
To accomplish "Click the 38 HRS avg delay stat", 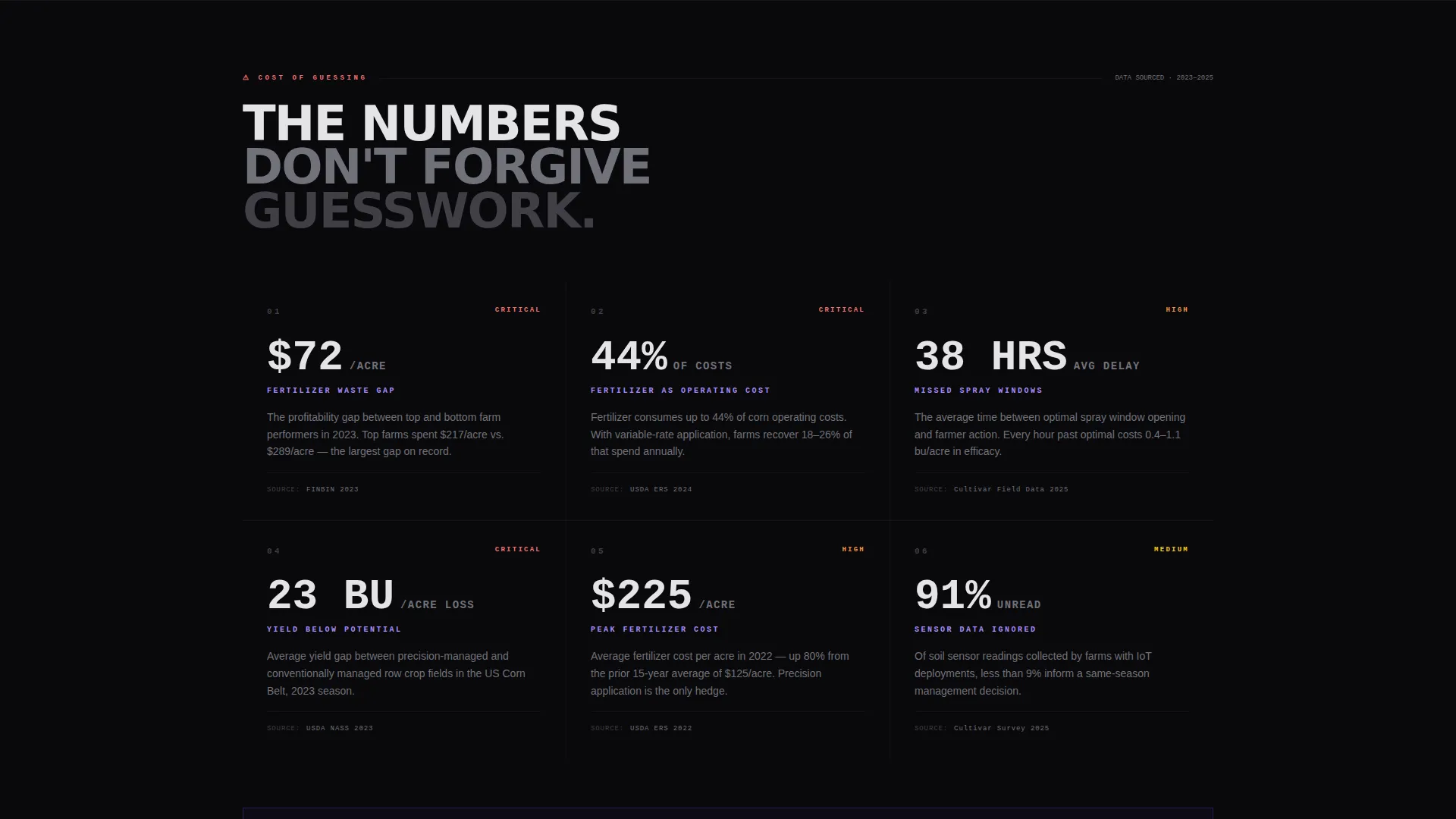I will (1027, 356).
